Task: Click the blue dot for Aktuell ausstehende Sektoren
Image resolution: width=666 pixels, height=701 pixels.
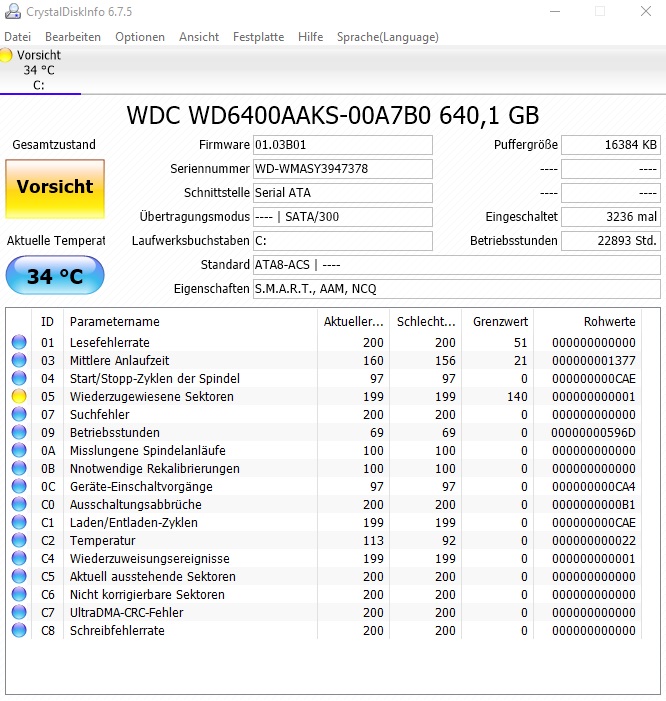Action: click(19, 576)
